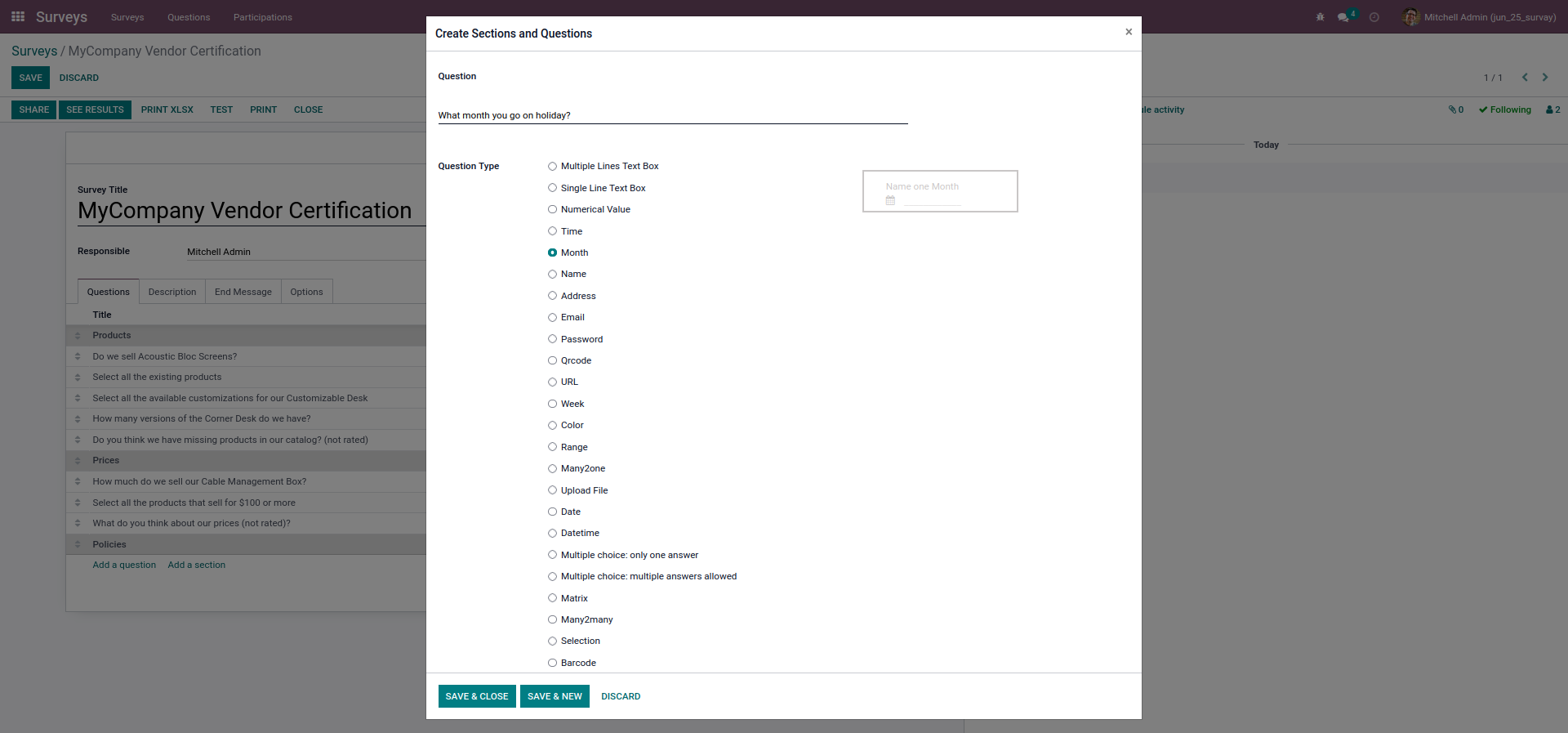Click Save & Close button
This screenshot has height=733, width=1568.
tap(477, 696)
